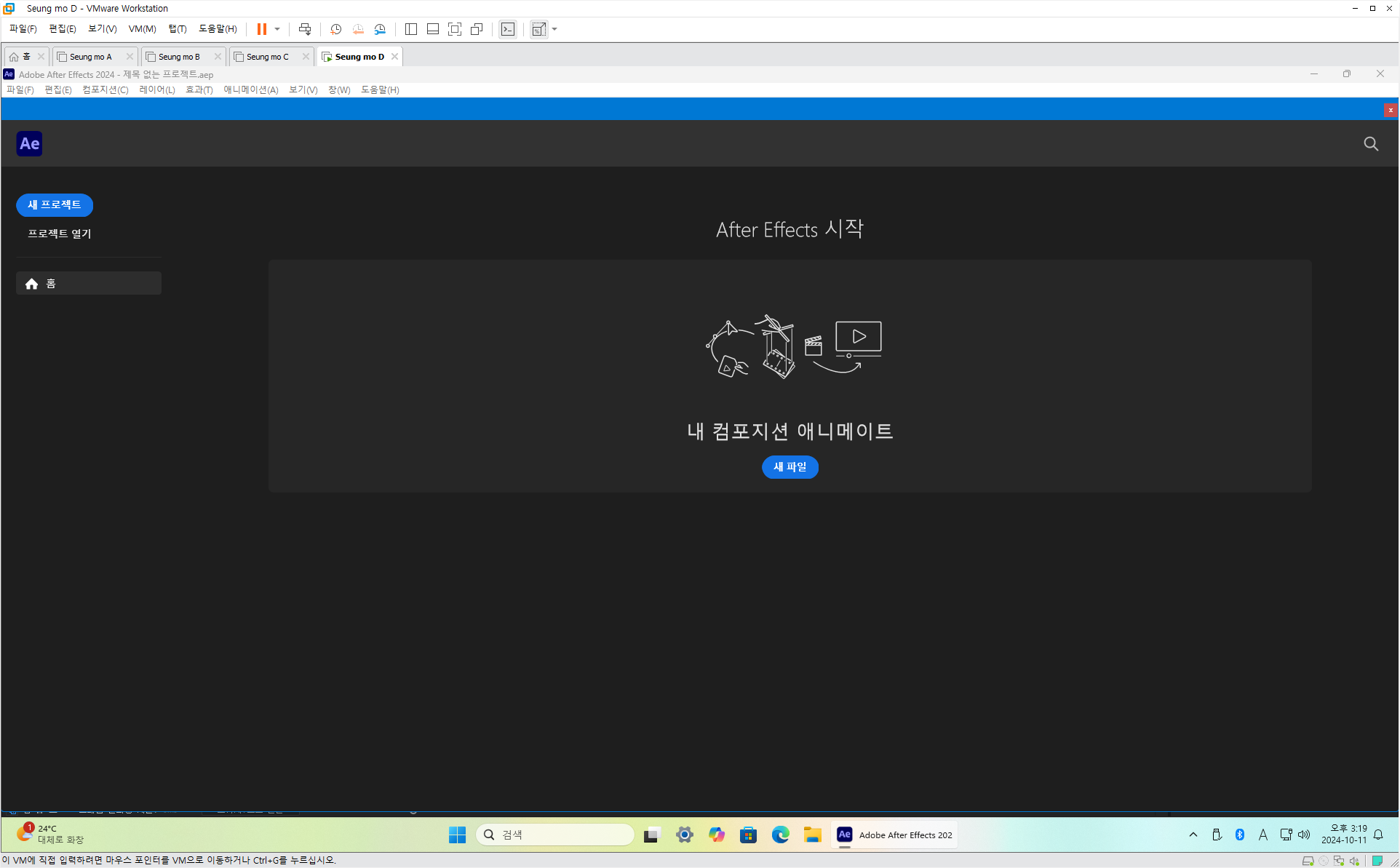Close the Seung mo D tab
1400x868 pixels.
click(x=395, y=57)
